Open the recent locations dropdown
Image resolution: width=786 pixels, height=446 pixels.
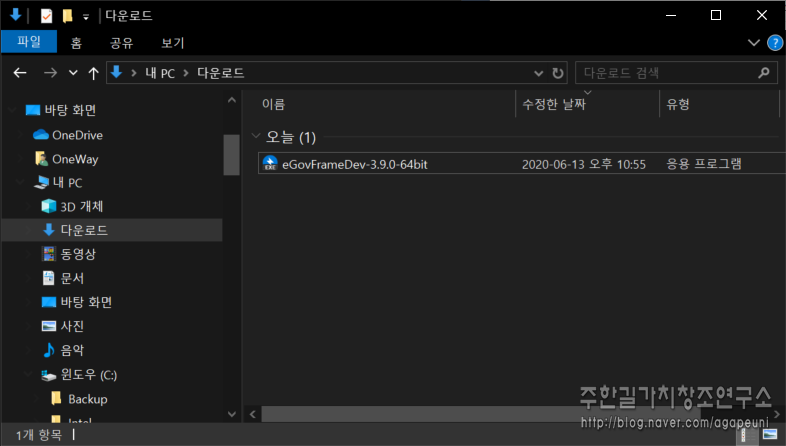(x=73, y=73)
